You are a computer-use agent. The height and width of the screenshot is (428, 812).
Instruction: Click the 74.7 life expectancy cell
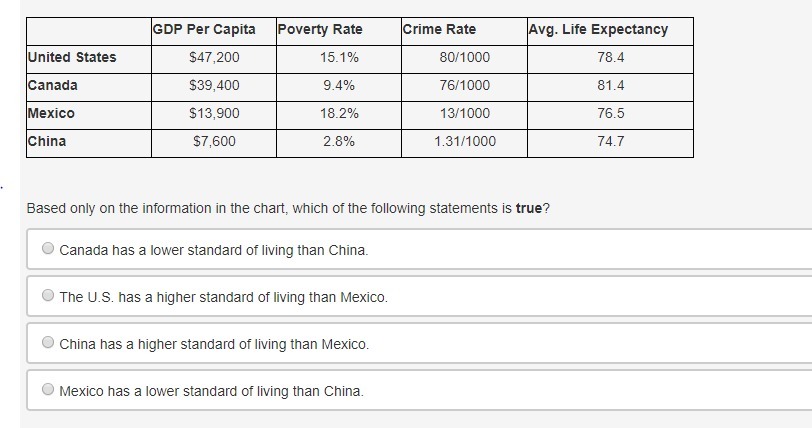pyautogui.click(x=610, y=141)
